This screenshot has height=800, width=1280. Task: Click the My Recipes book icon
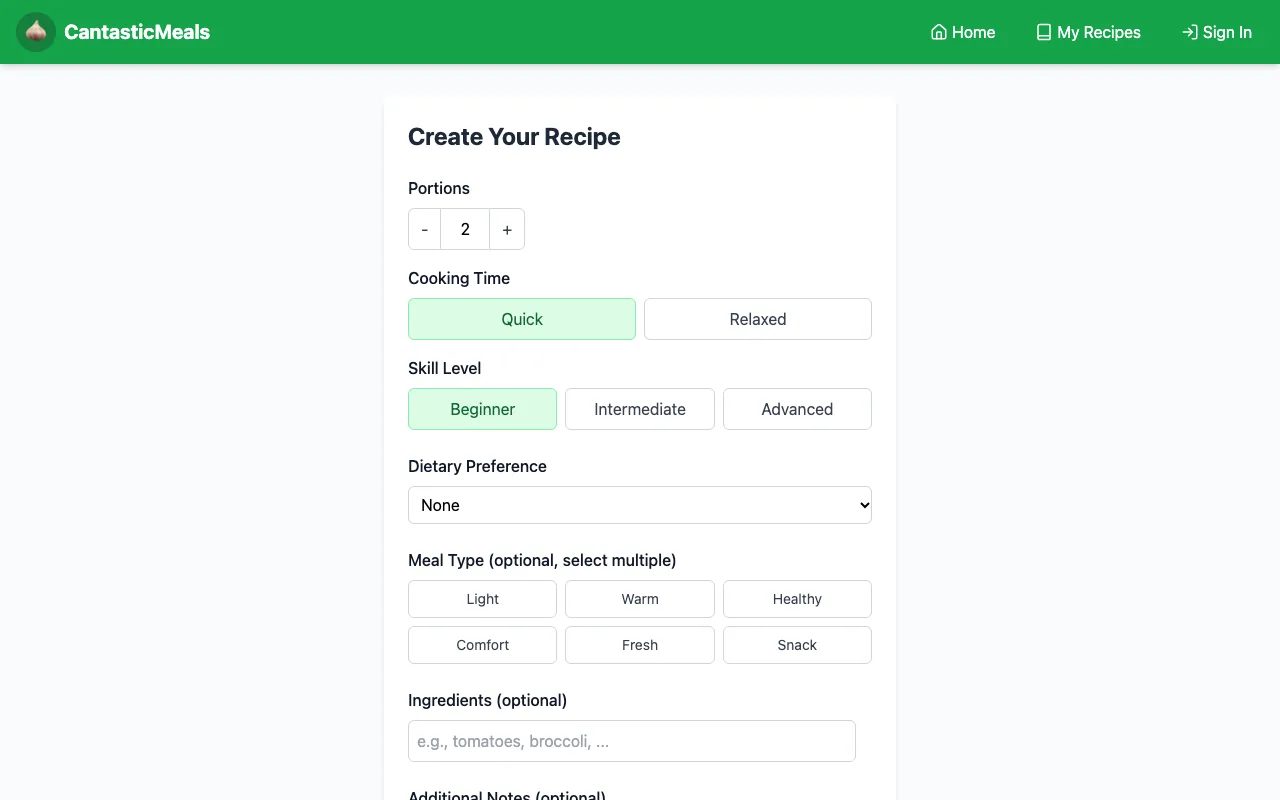tap(1044, 32)
